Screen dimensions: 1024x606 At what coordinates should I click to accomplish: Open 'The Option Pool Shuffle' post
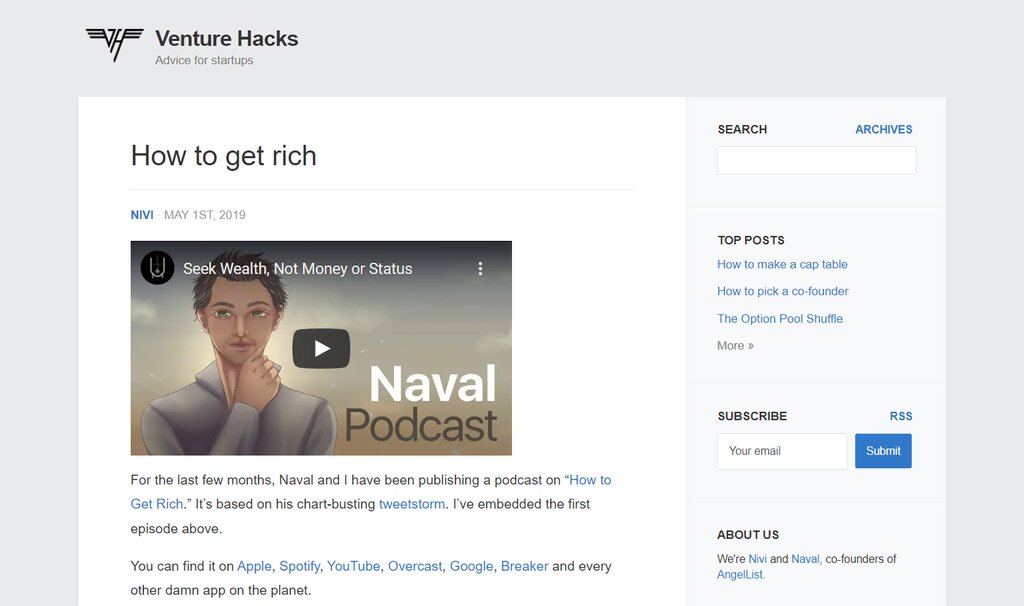(x=780, y=318)
